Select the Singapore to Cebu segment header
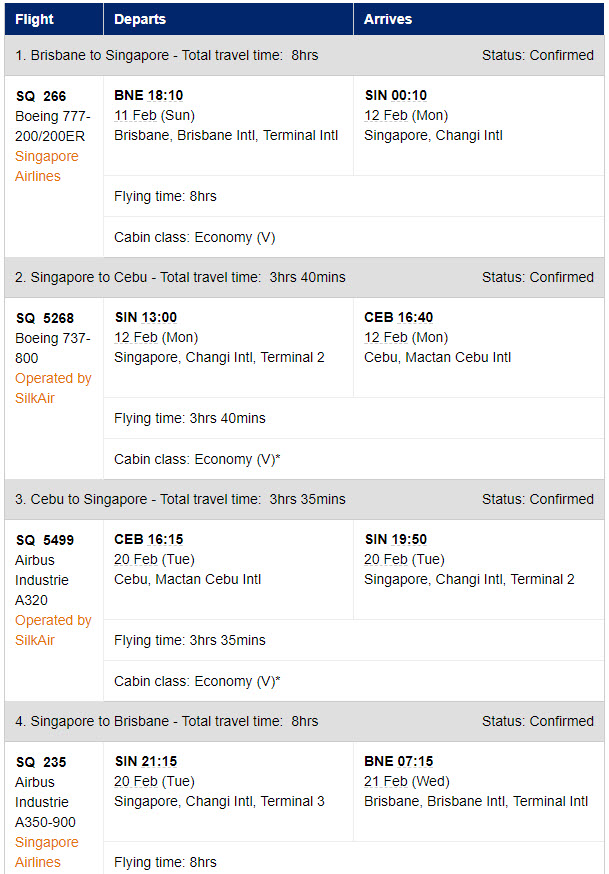The image size is (609, 874). 304,277
